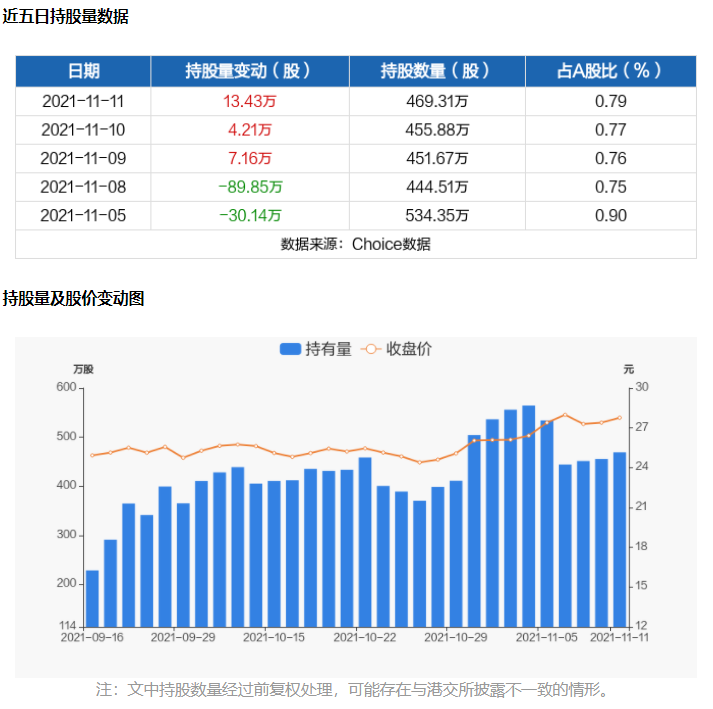The image size is (713, 709).
Task: Click the 持股量及股价变动图 heading
Action: pyautogui.click(x=73, y=299)
